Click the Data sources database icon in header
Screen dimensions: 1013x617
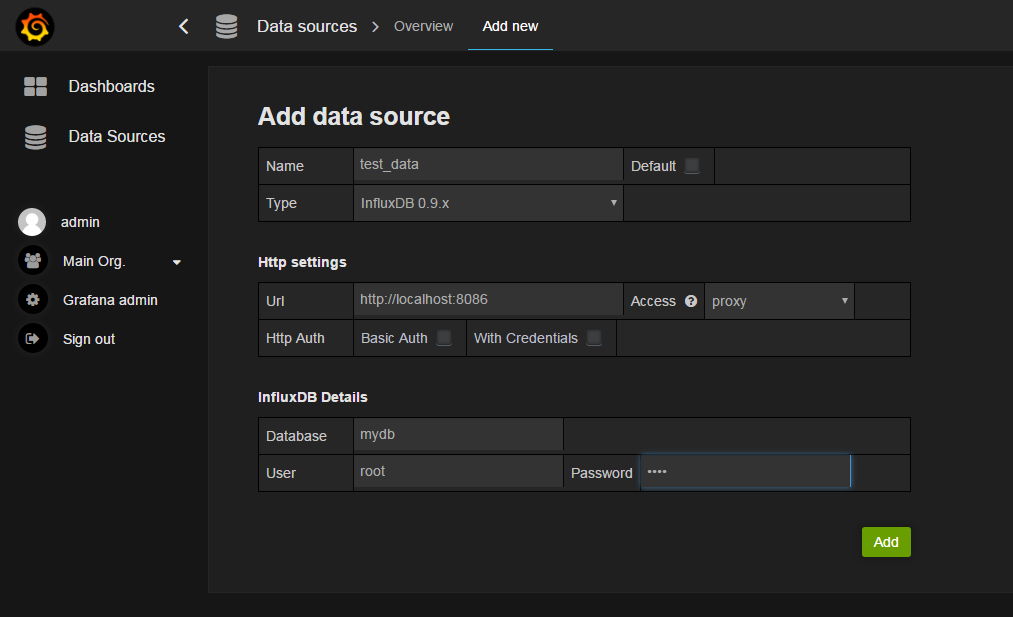click(x=227, y=26)
